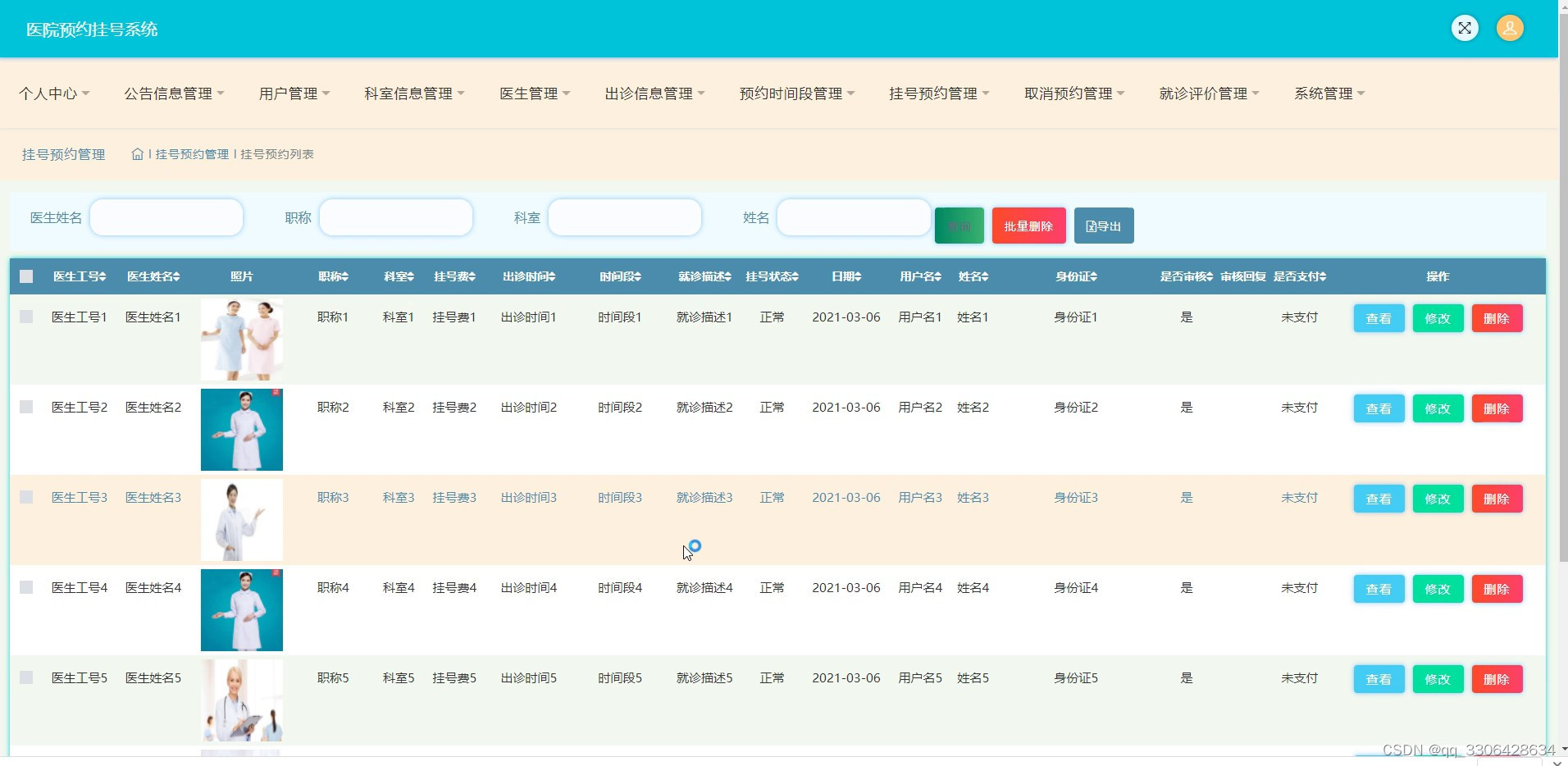Click the 出诊时间5 cell
The image size is (1568, 766).
(529, 678)
